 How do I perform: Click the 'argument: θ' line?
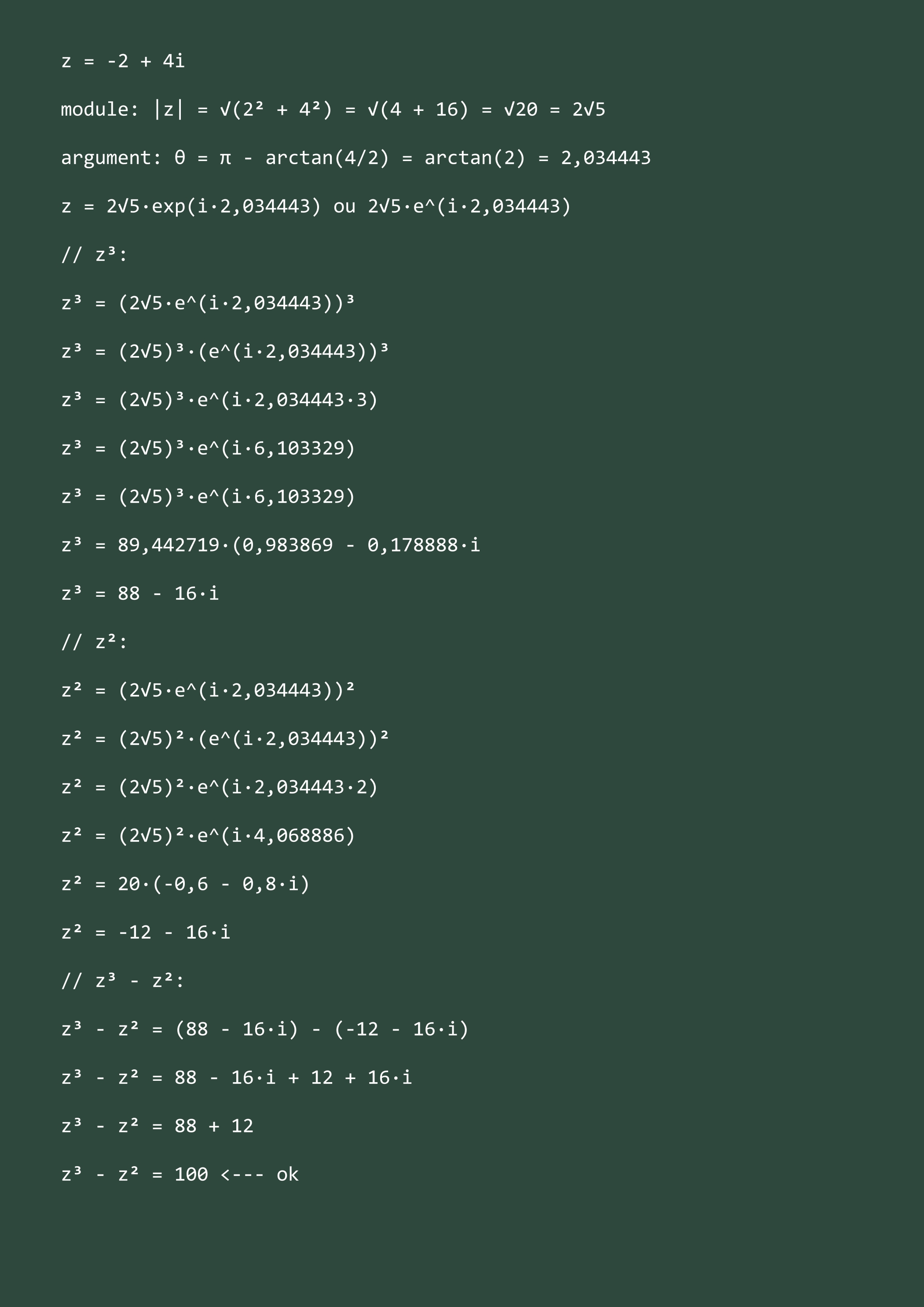(x=356, y=158)
